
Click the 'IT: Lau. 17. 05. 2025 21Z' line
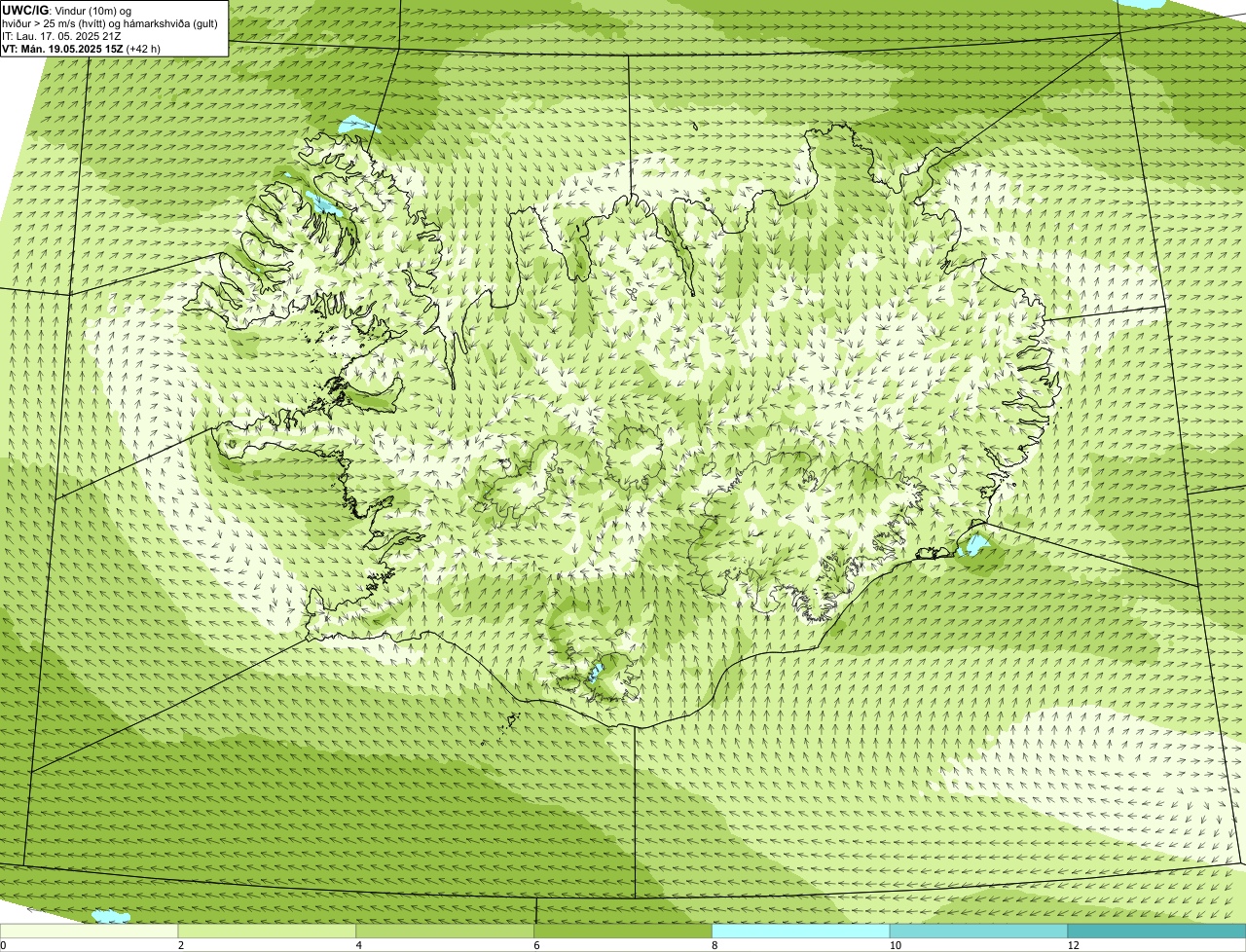pyautogui.click(x=61, y=35)
